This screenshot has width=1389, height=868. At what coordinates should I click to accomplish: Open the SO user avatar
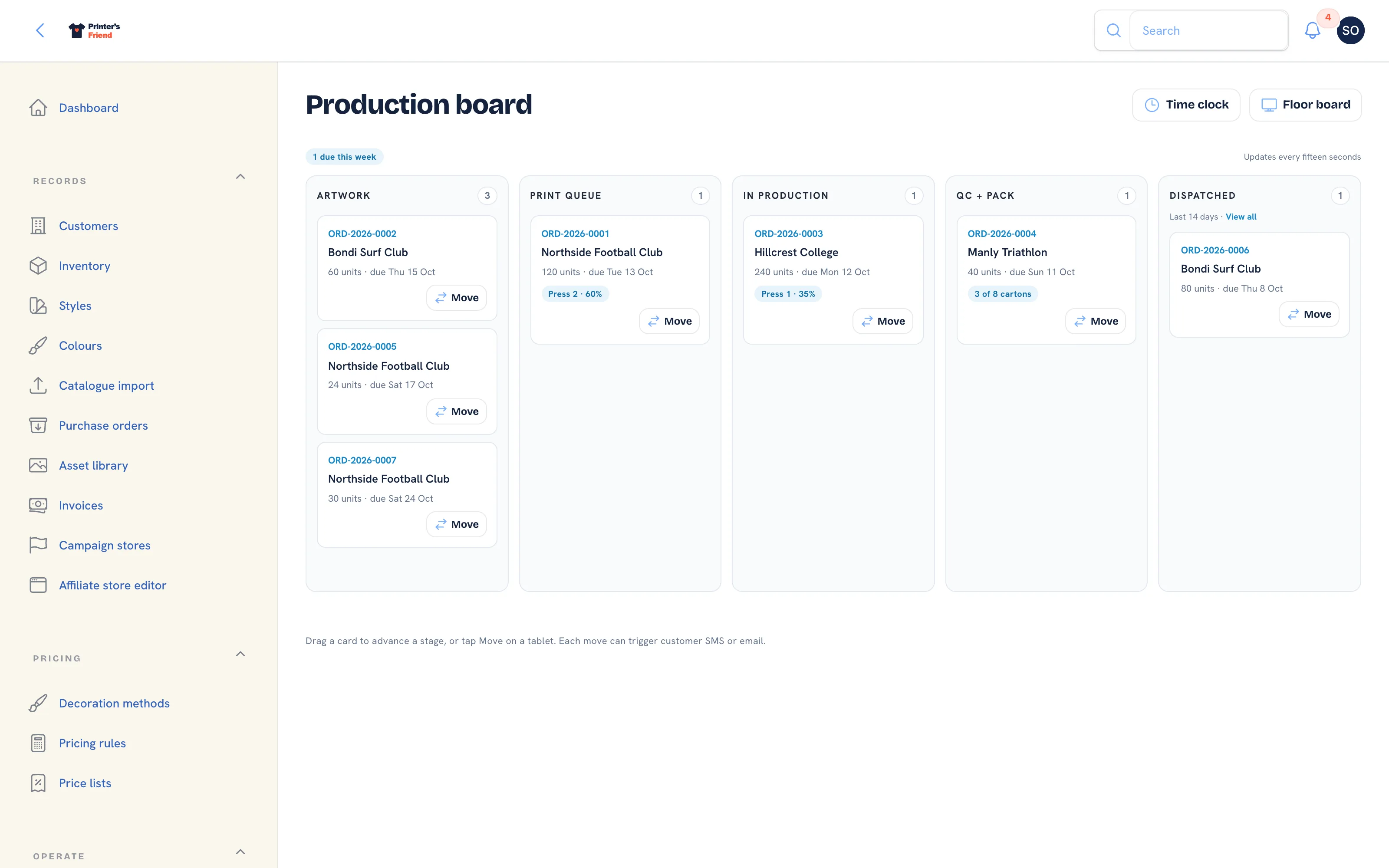tap(1350, 30)
